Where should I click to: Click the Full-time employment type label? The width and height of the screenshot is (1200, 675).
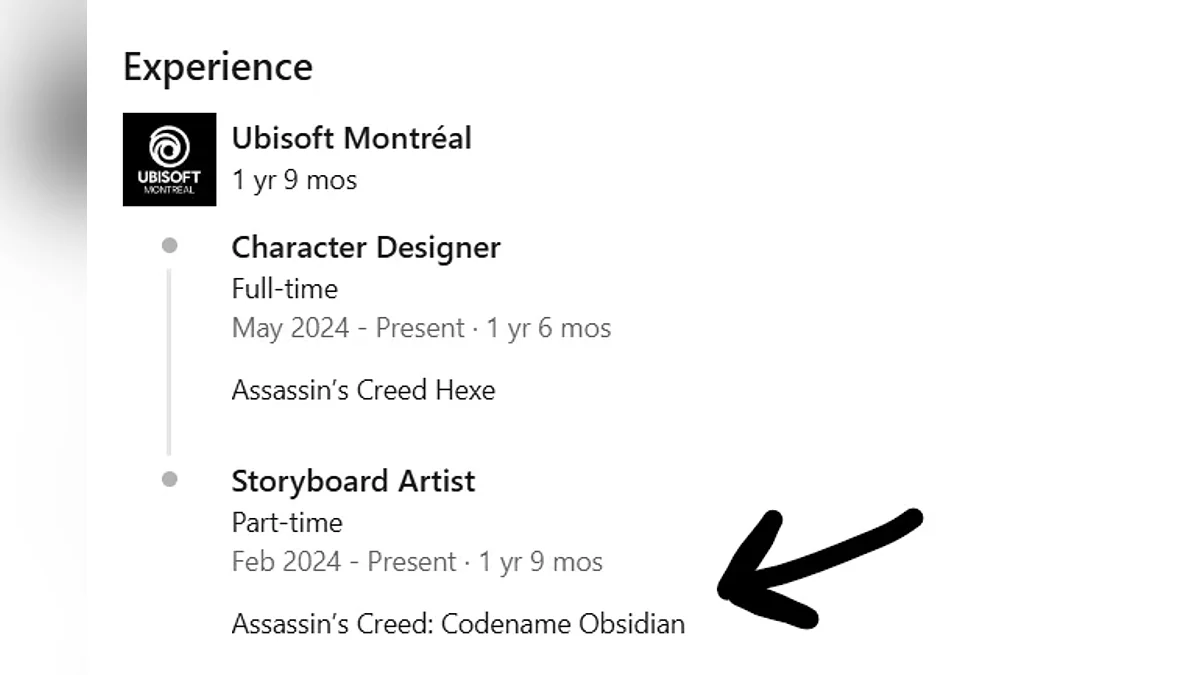tap(284, 289)
